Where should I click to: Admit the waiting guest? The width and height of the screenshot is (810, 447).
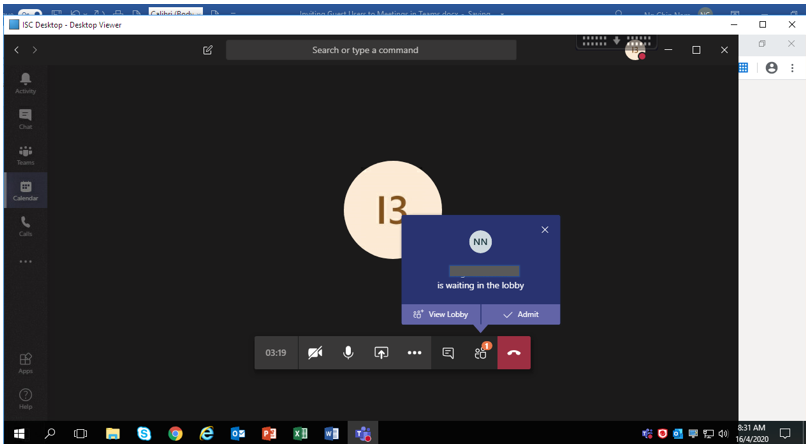tap(521, 314)
